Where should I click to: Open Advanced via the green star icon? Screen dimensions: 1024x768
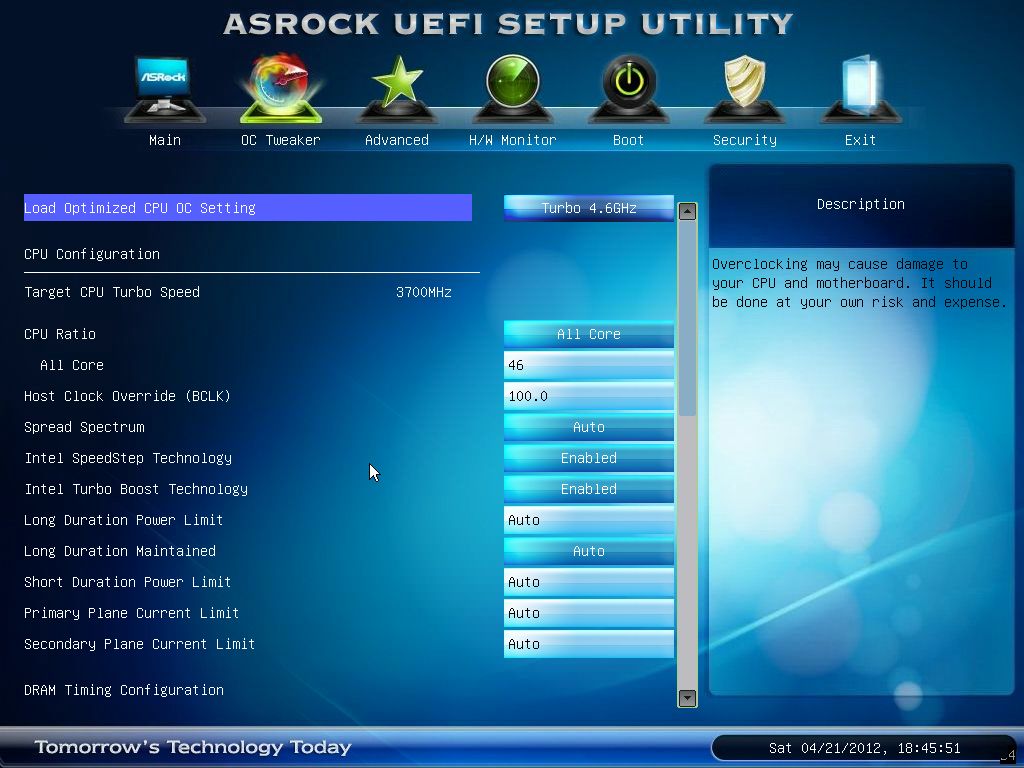point(396,89)
